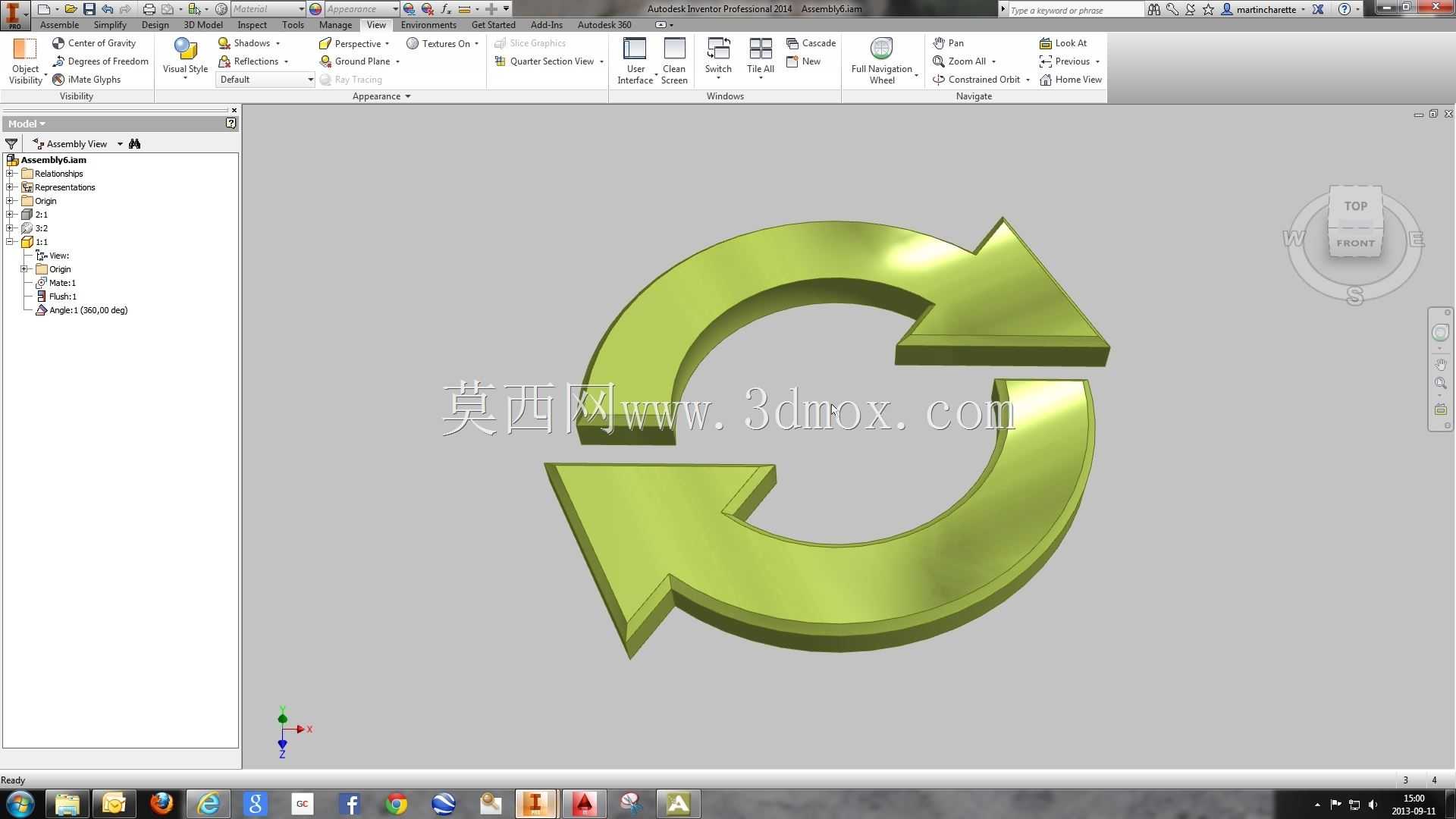Viewport: 1456px width, 819px height.
Task: Open User Interface options
Action: 635,61
